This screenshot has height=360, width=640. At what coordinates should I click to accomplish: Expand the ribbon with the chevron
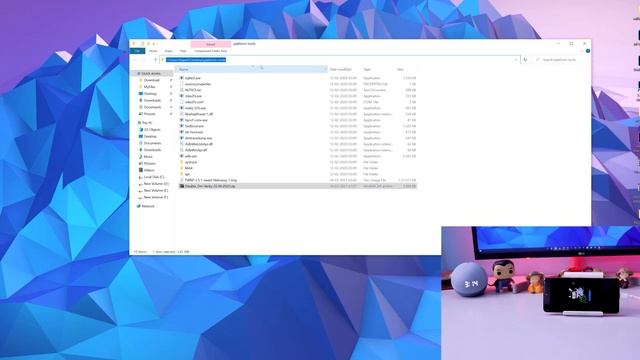pyautogui.click(x=582, y=51)
